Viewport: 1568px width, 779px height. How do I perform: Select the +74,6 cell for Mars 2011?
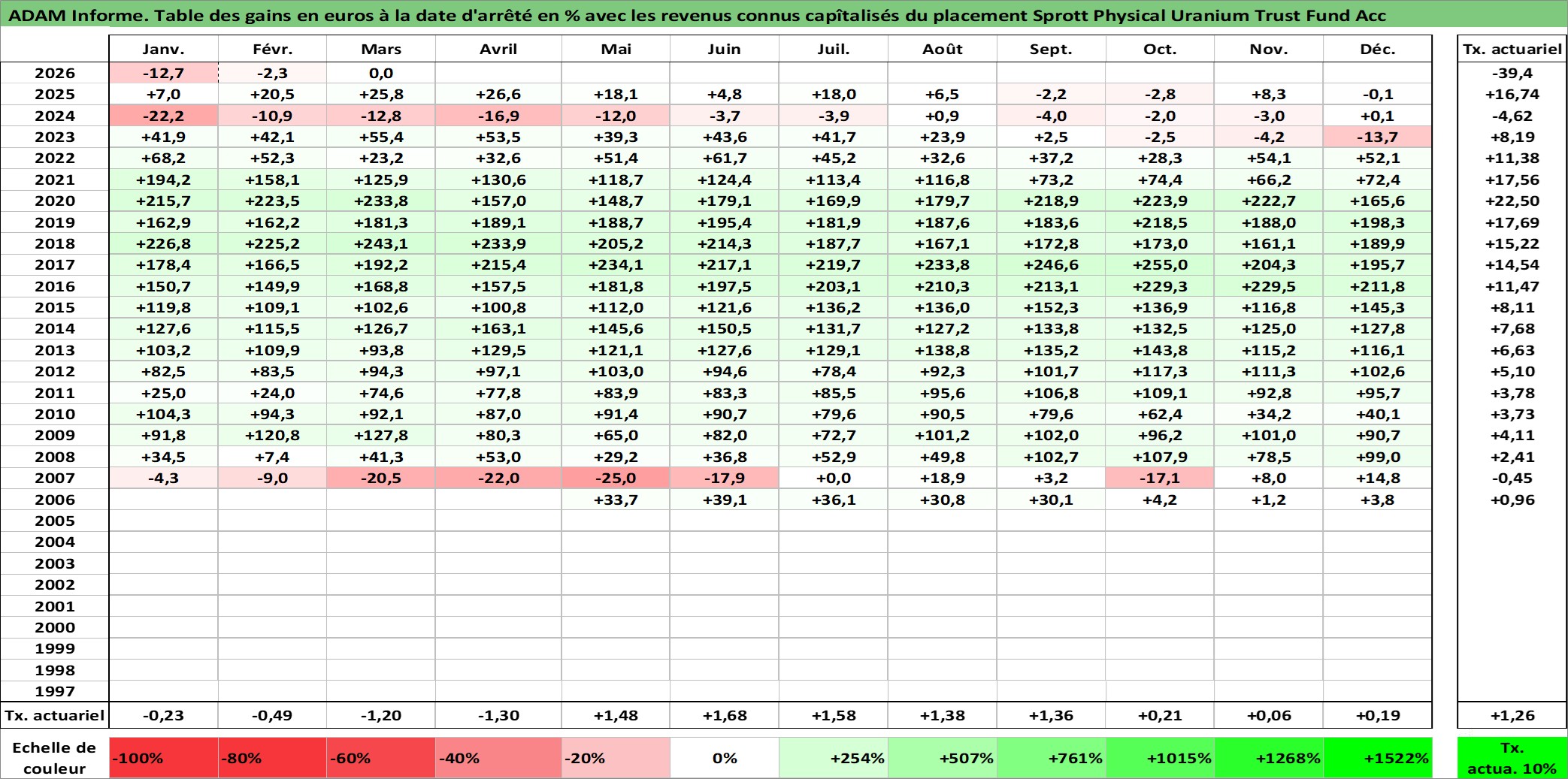(x=381, y=393)
